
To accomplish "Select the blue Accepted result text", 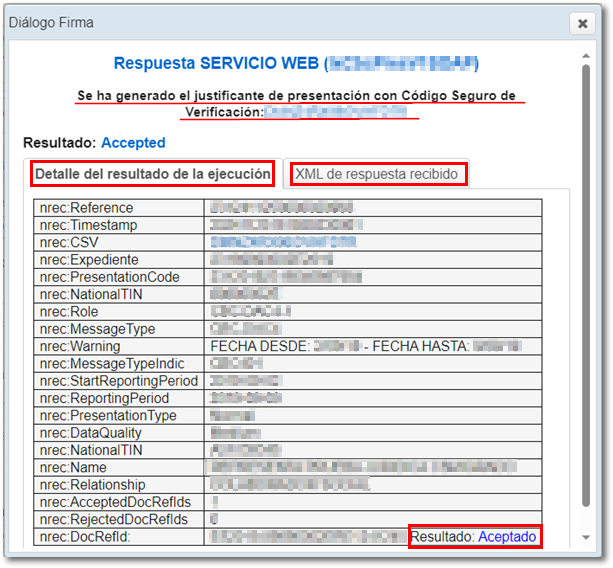I will coord(133,143).
